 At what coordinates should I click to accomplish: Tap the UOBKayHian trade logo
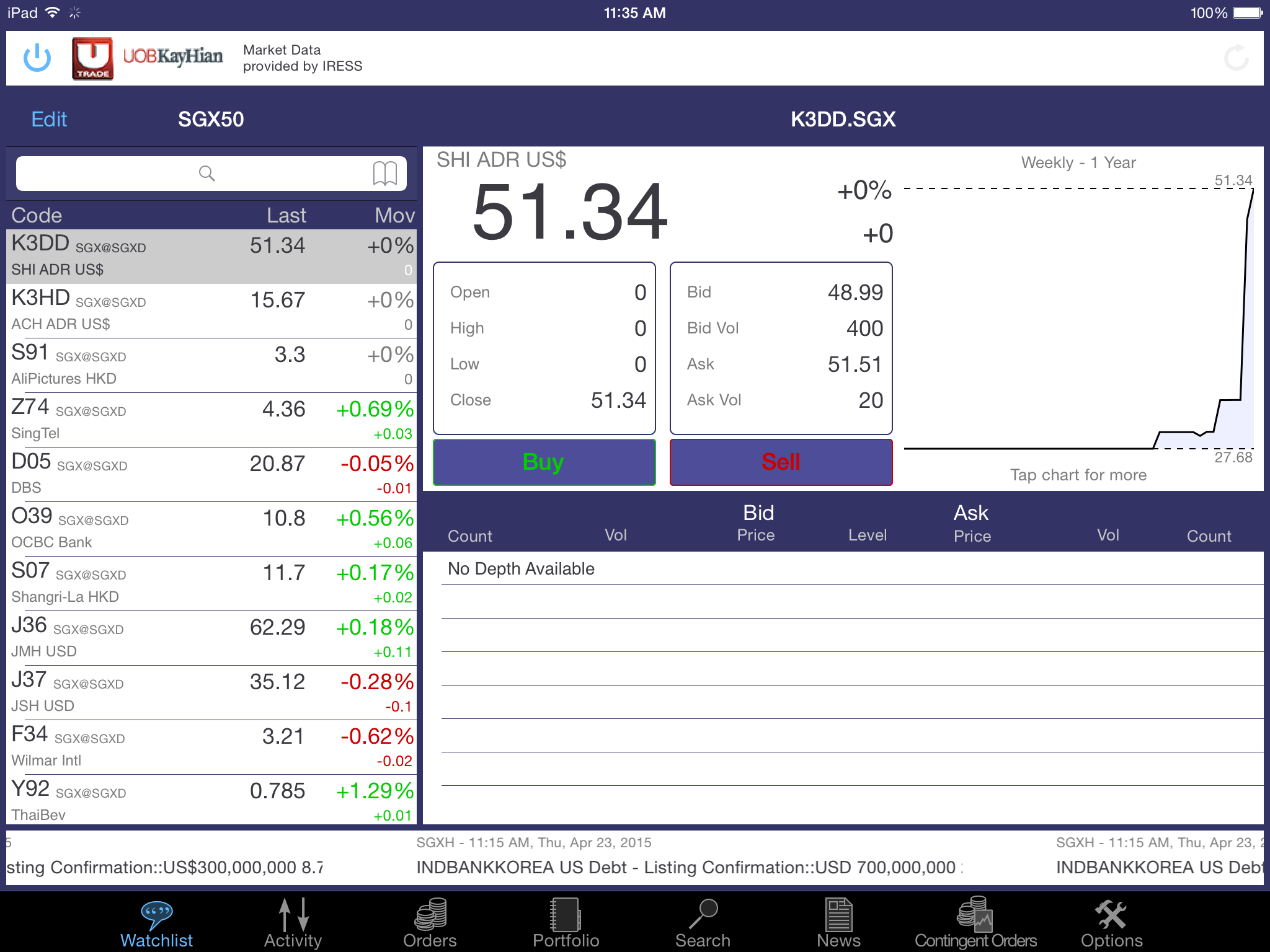point(148,58)
